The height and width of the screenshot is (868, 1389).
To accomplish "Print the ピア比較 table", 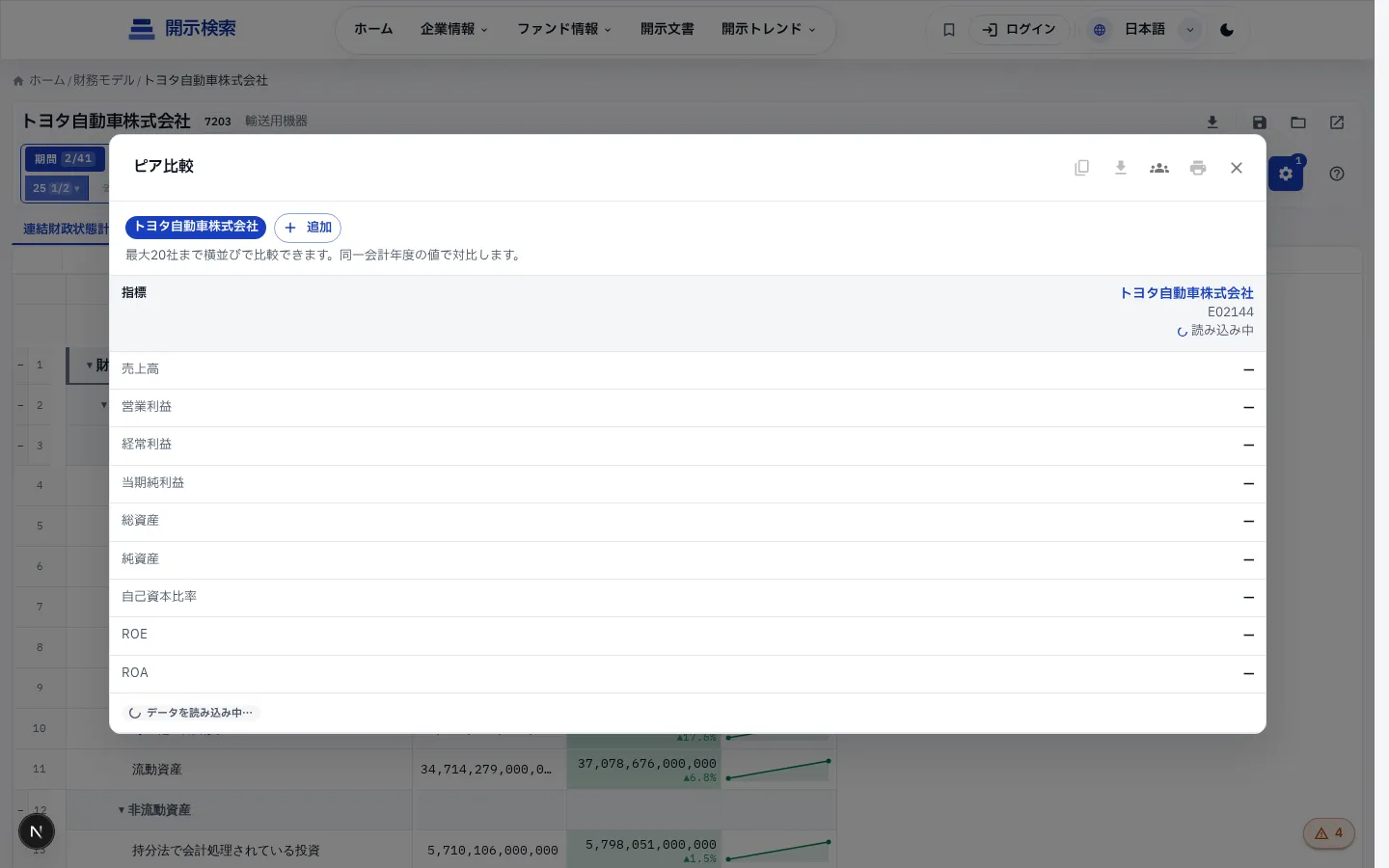I will coord(1198,168).
